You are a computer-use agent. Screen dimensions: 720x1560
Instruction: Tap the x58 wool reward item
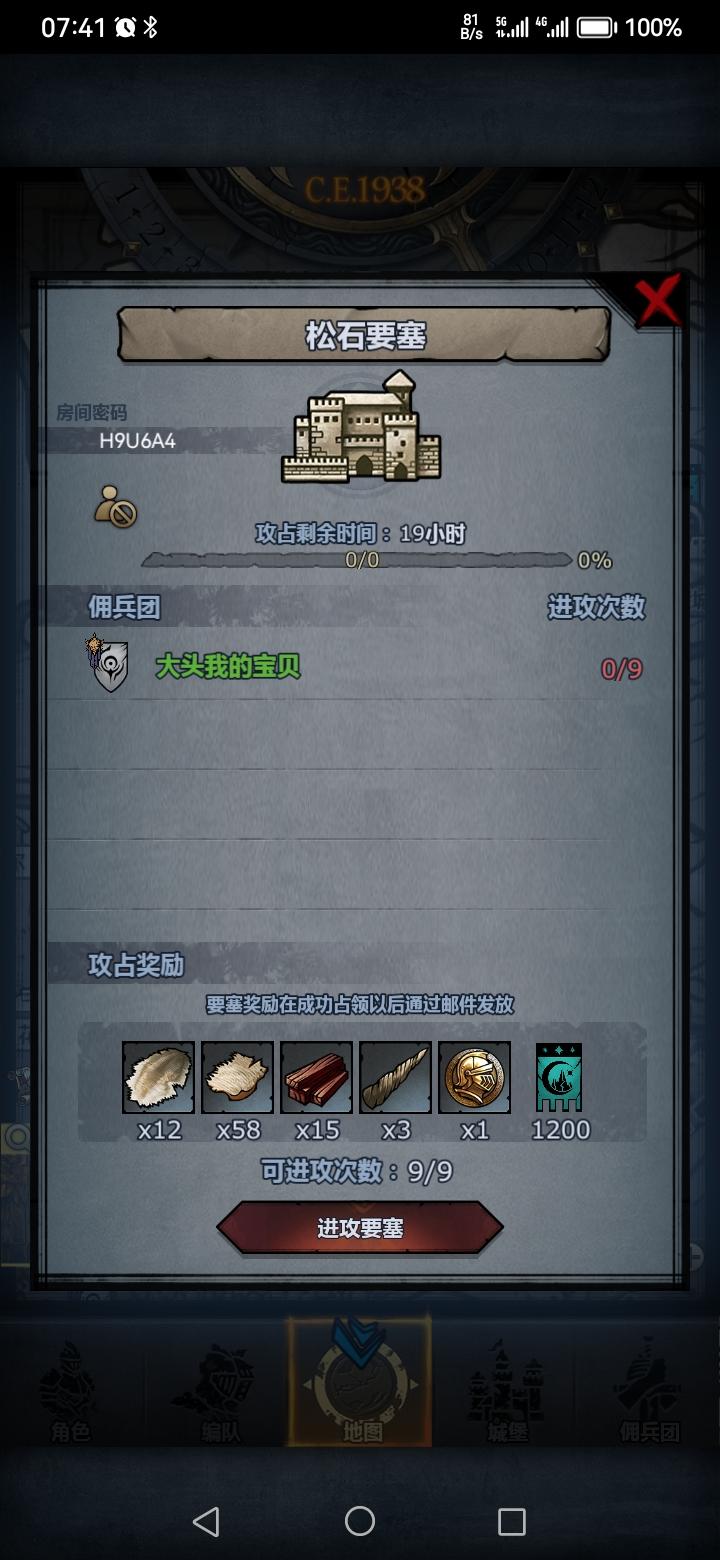pos(237,1077)
